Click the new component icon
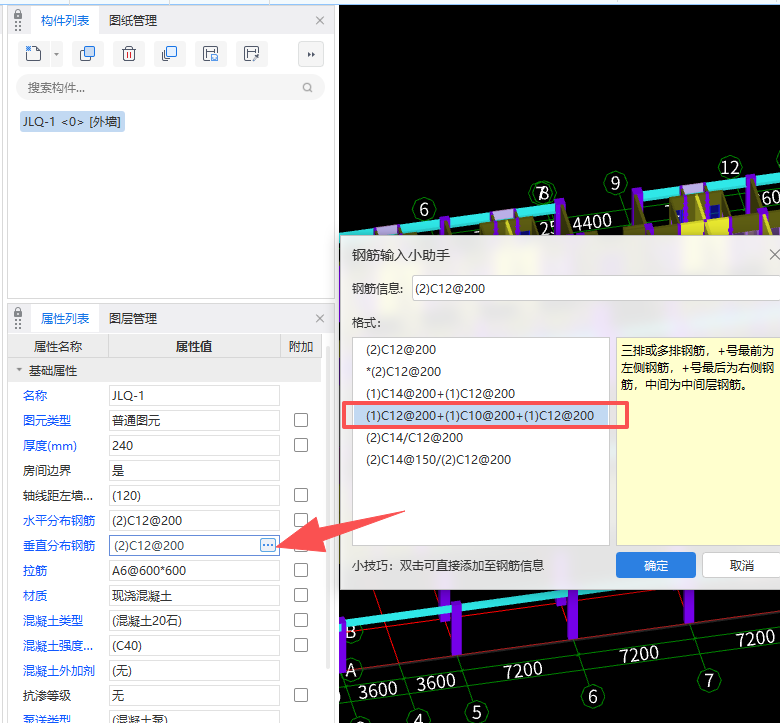This screenshot has width=780, height=723. pos(33,54)
